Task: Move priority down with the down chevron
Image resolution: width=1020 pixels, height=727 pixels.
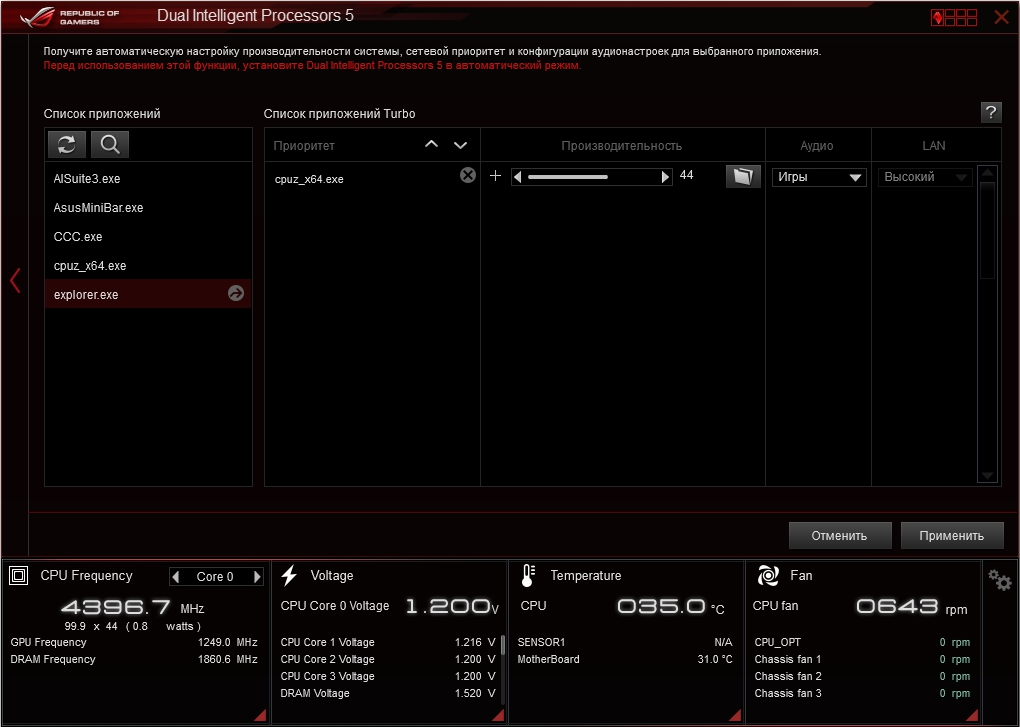Action: click(461, 145)
